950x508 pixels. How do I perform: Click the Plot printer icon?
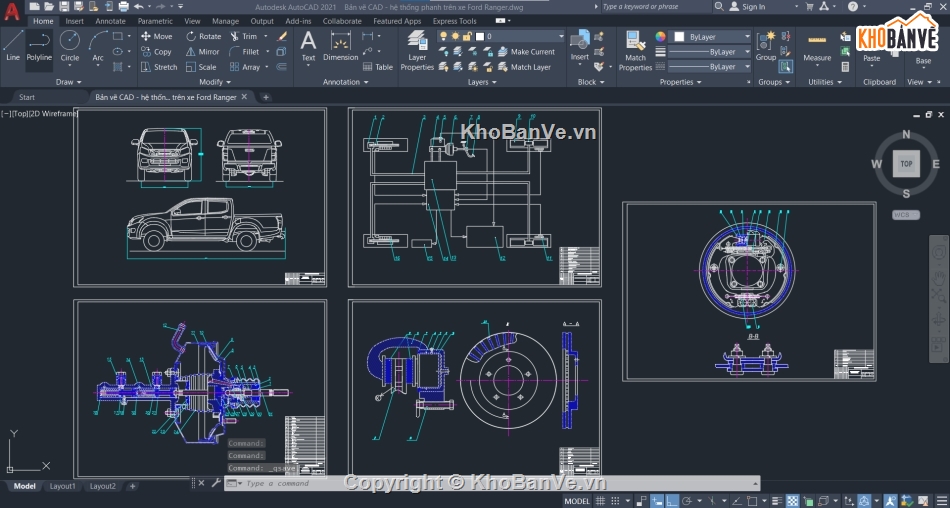click(124, 7)
